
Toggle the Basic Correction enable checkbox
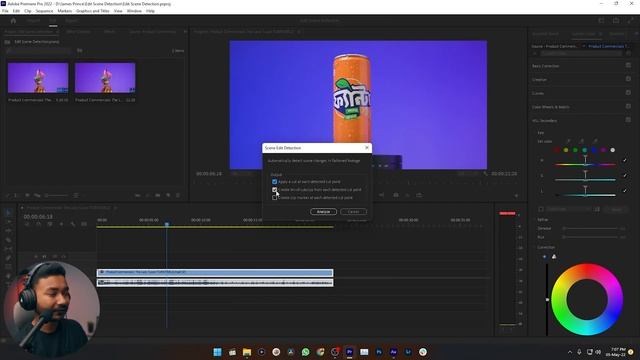(628, 65)
